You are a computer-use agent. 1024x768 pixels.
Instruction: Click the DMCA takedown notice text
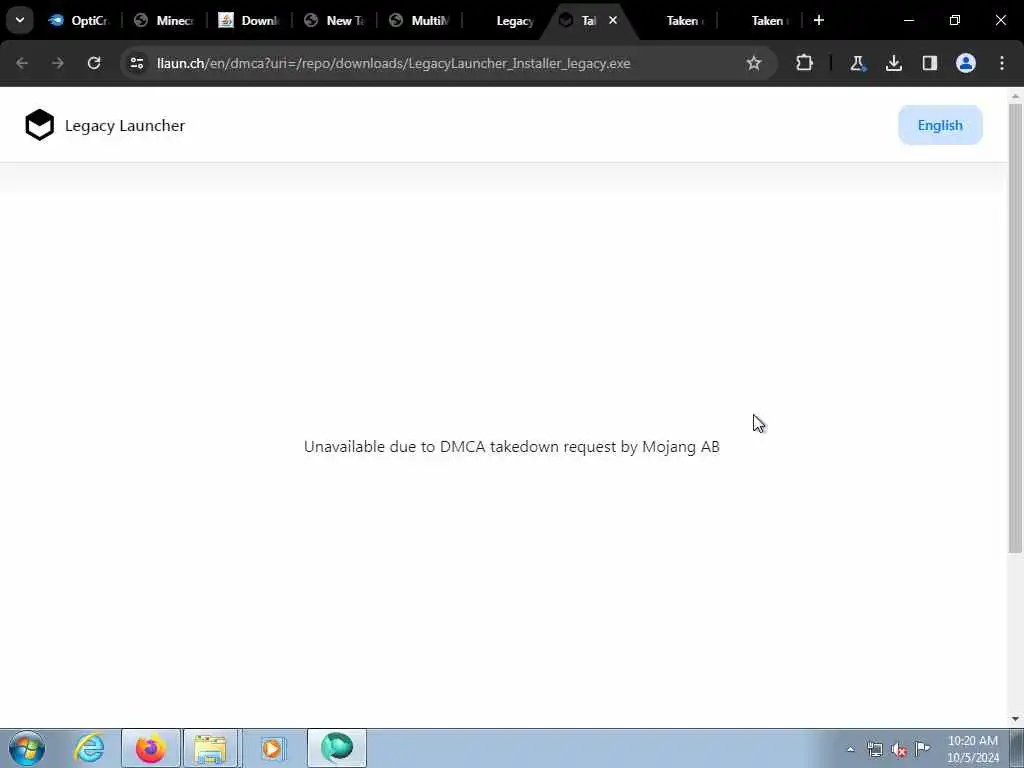click(511, 447)
